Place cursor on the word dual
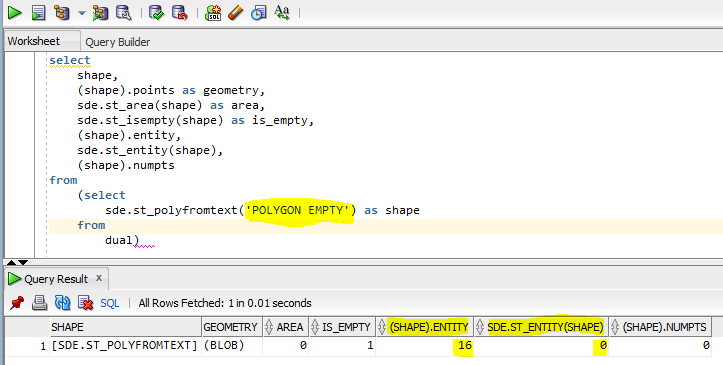The height and width of the screenshot is (365, 723). pos(119,240)
